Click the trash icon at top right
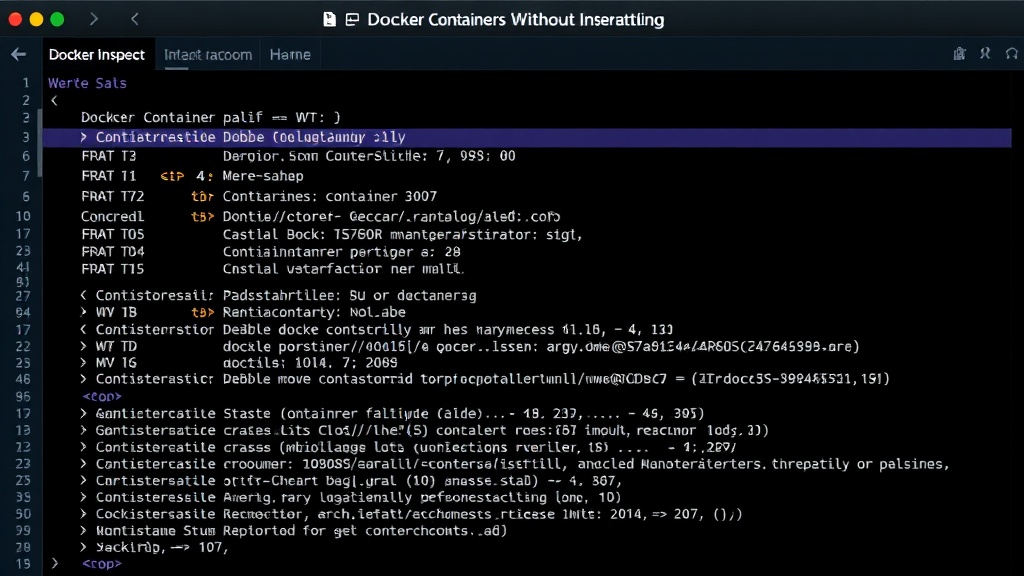Image resolution: width=1024 pixels, height=576 pixels. pos(959,54)
